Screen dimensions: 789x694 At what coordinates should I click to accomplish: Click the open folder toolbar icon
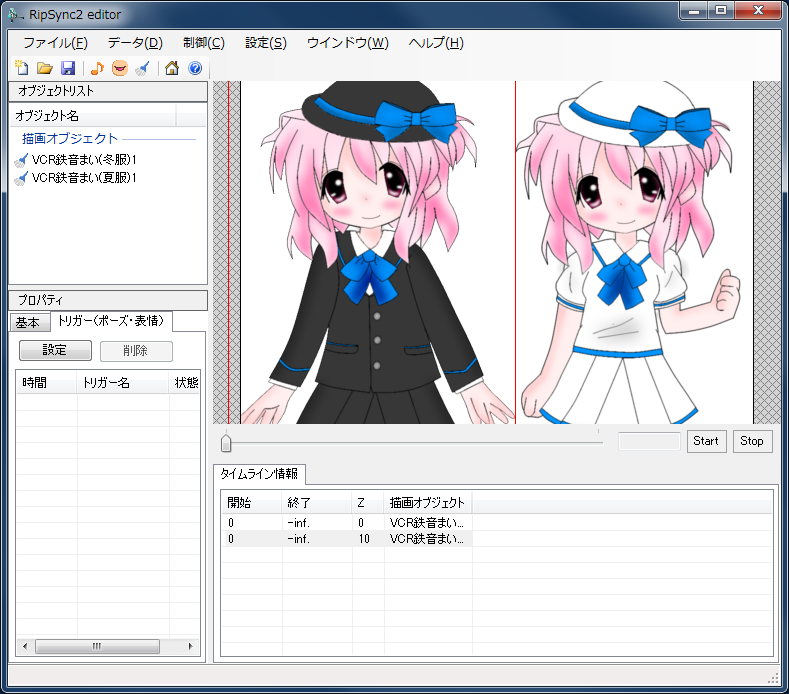[x=45, y=68]
